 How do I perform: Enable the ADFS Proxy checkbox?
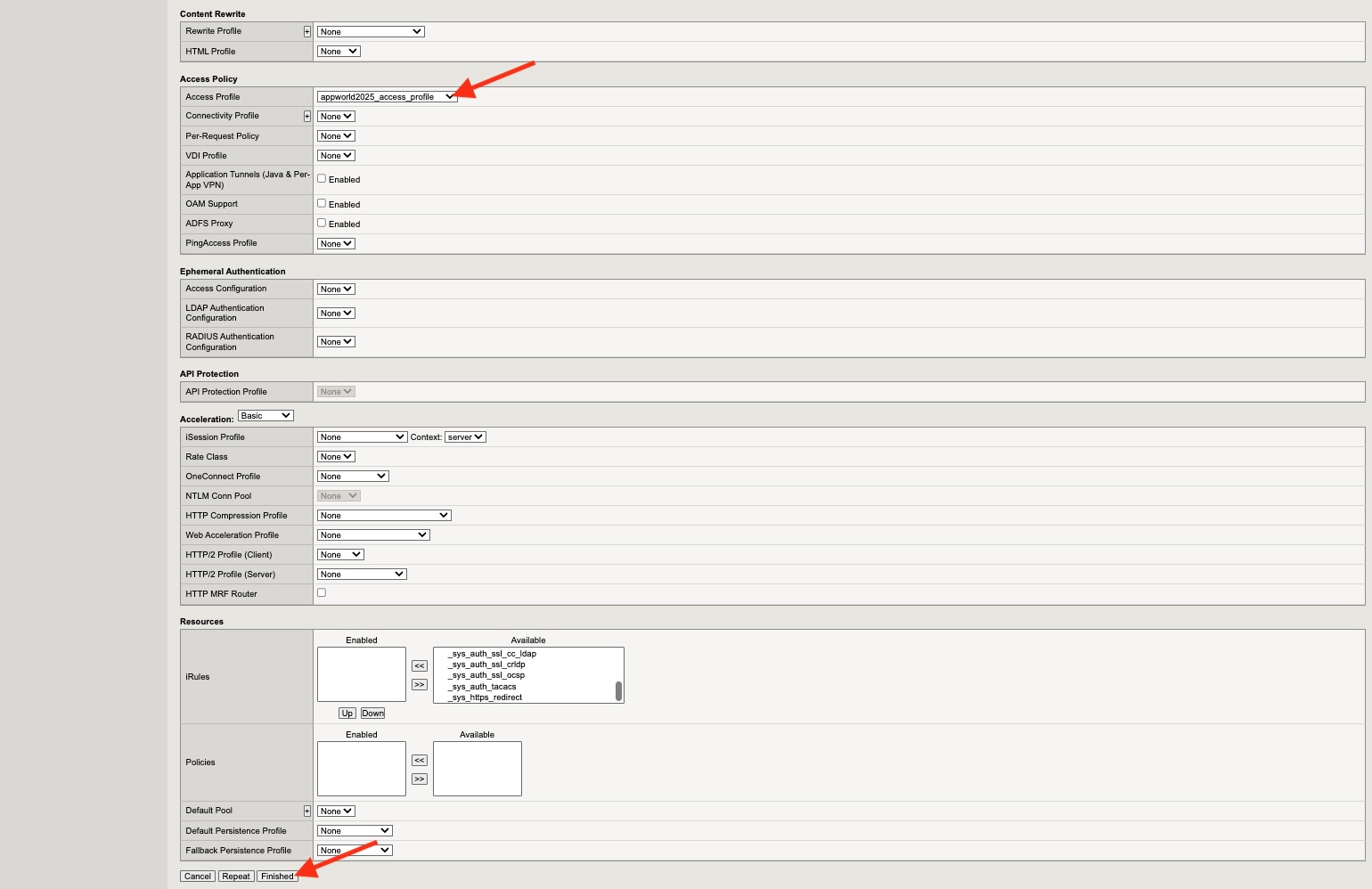[x=322, y=224]
